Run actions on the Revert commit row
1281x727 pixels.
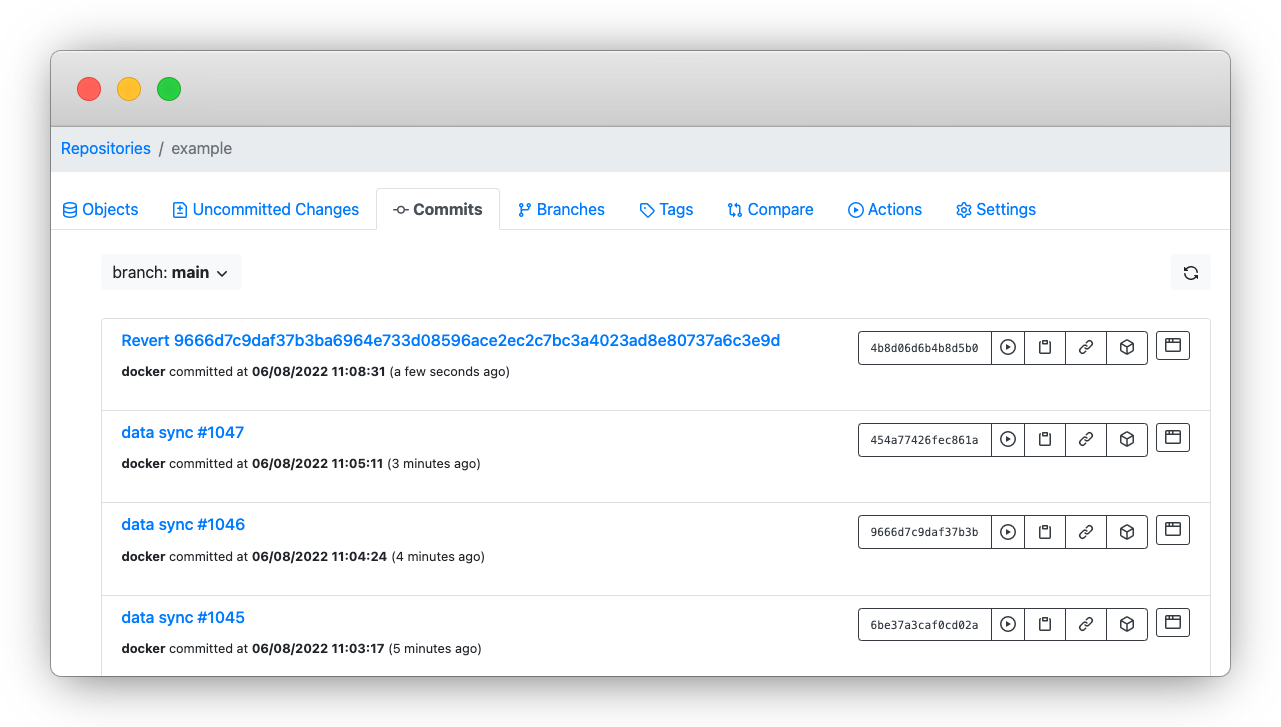click(x=1008, y=347)
